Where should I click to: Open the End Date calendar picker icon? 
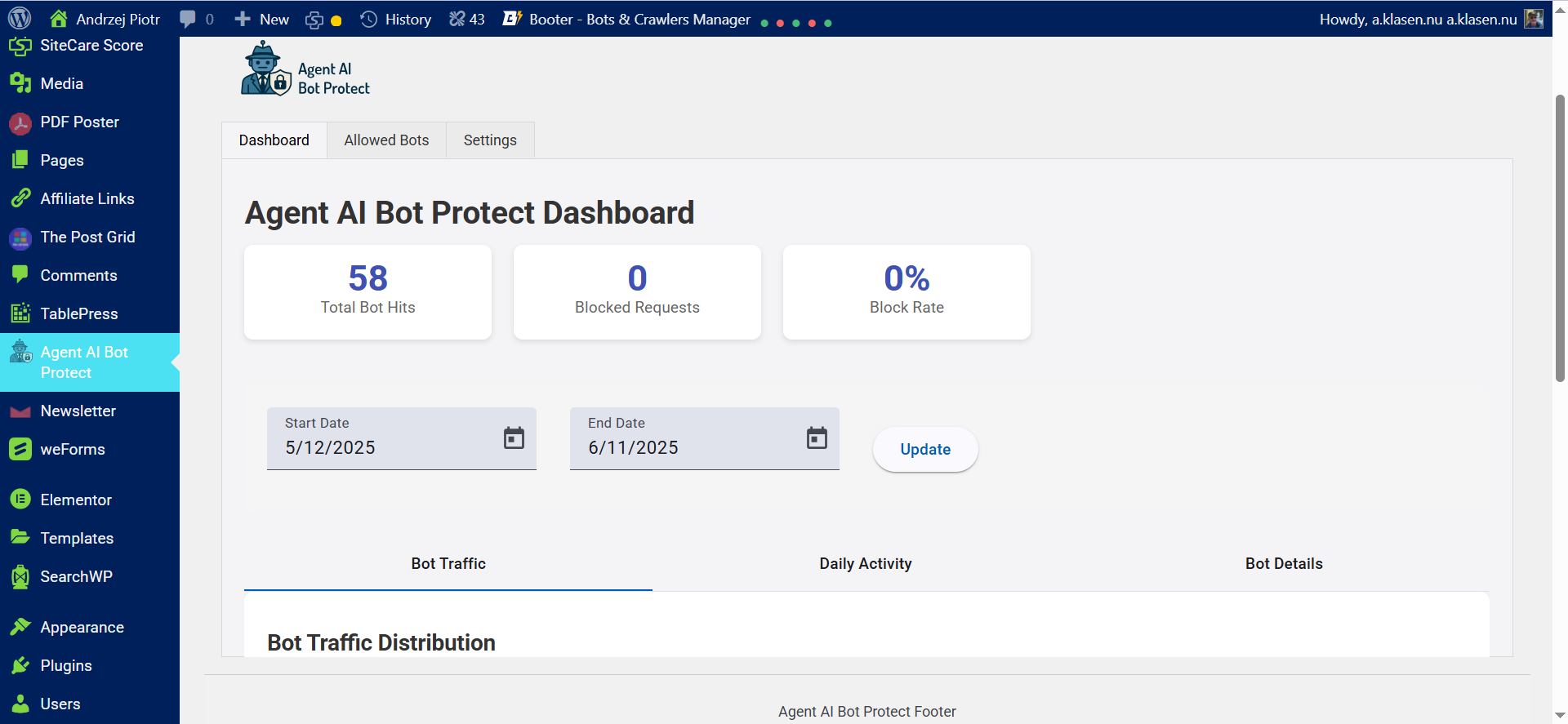click(x=817, y=438)
